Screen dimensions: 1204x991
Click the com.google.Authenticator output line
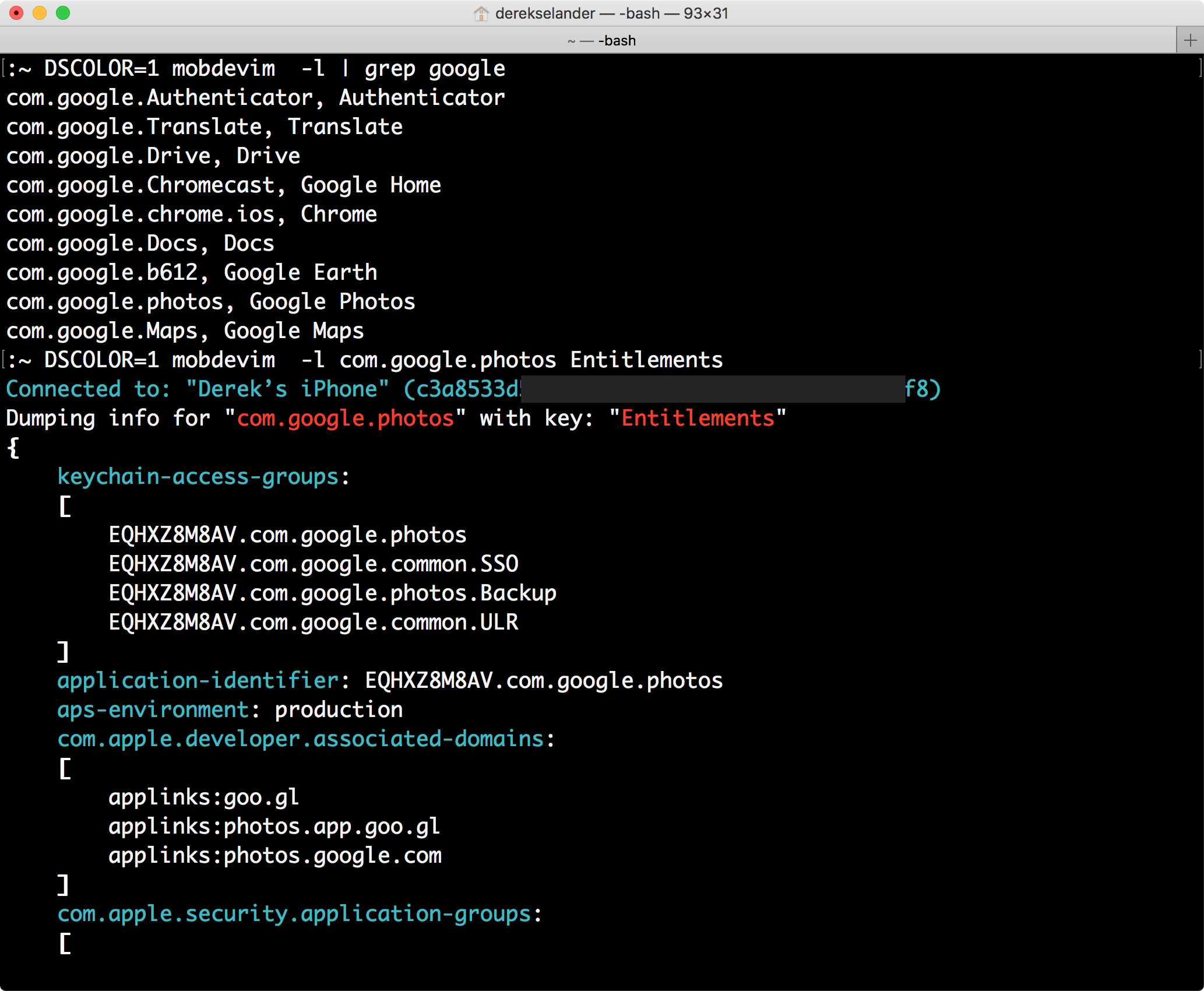(x=255, y=97)
